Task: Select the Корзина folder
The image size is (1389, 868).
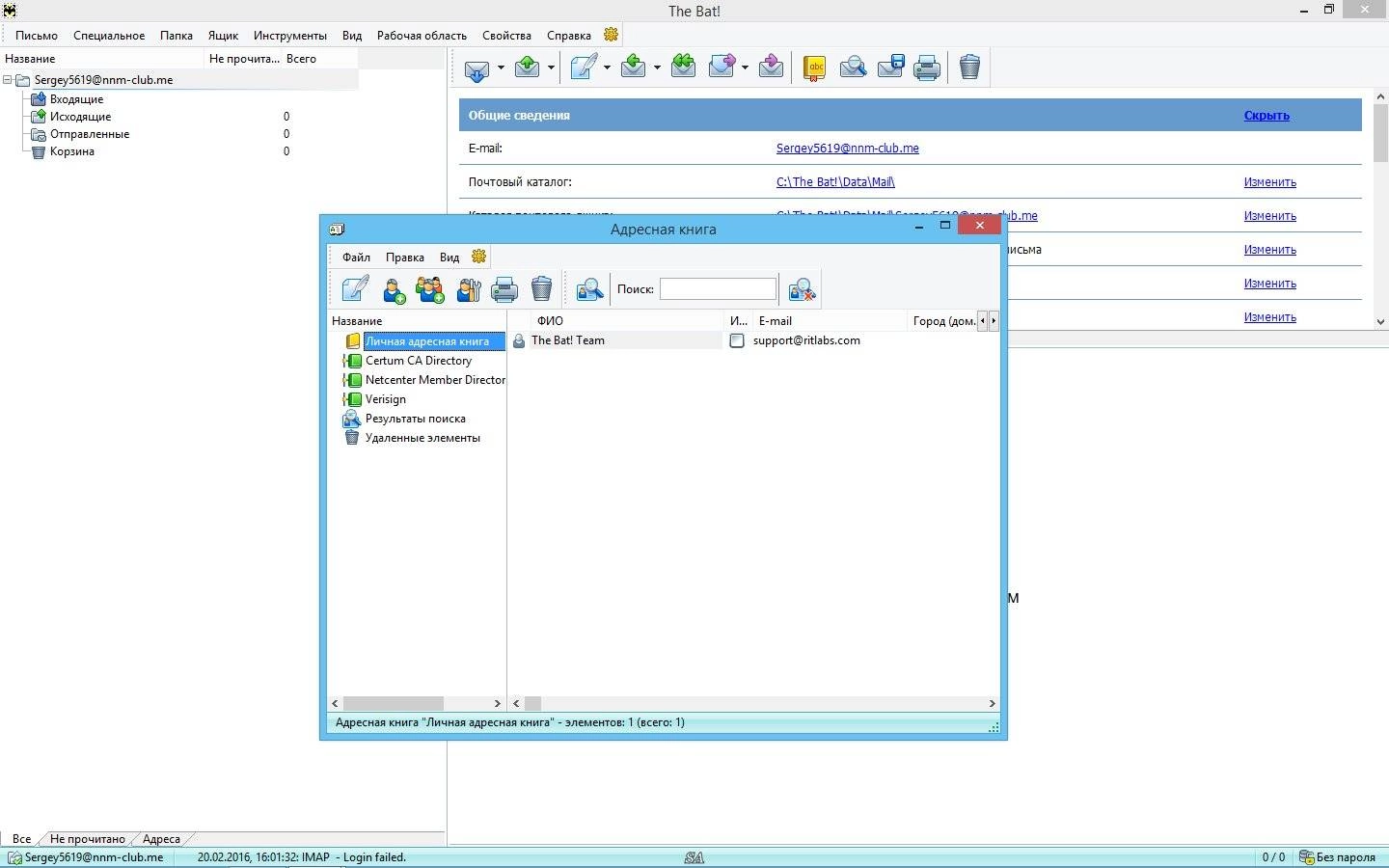Action: coord(72,151)
